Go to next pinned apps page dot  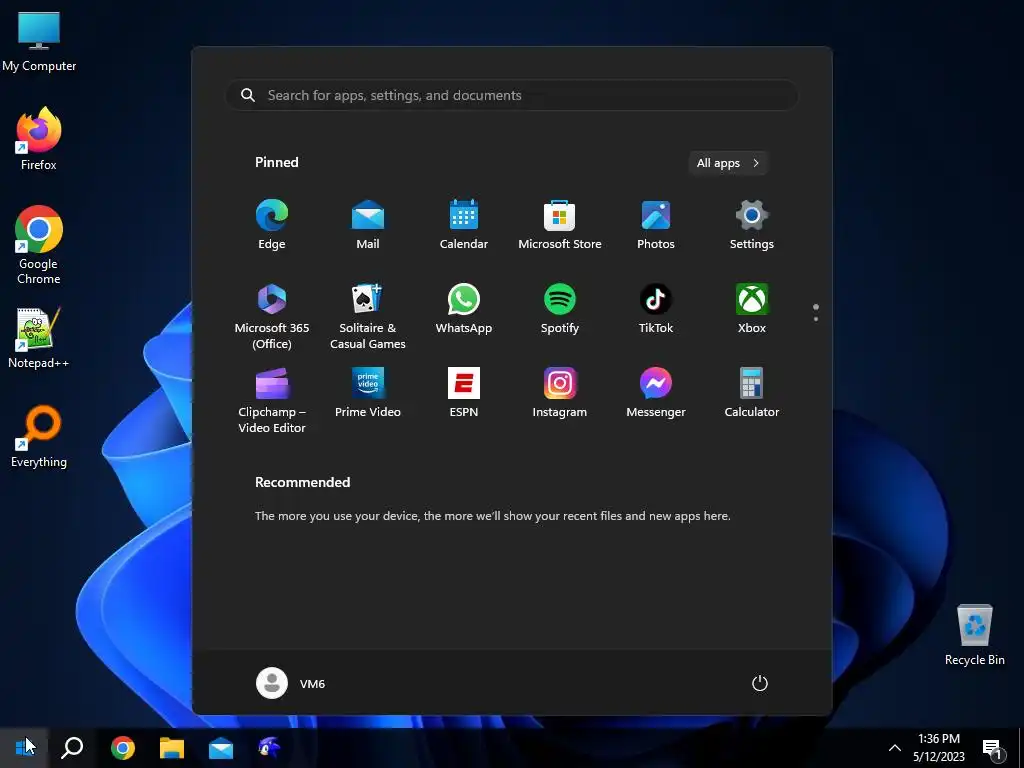pyautogui.click(x=816, y=319)
